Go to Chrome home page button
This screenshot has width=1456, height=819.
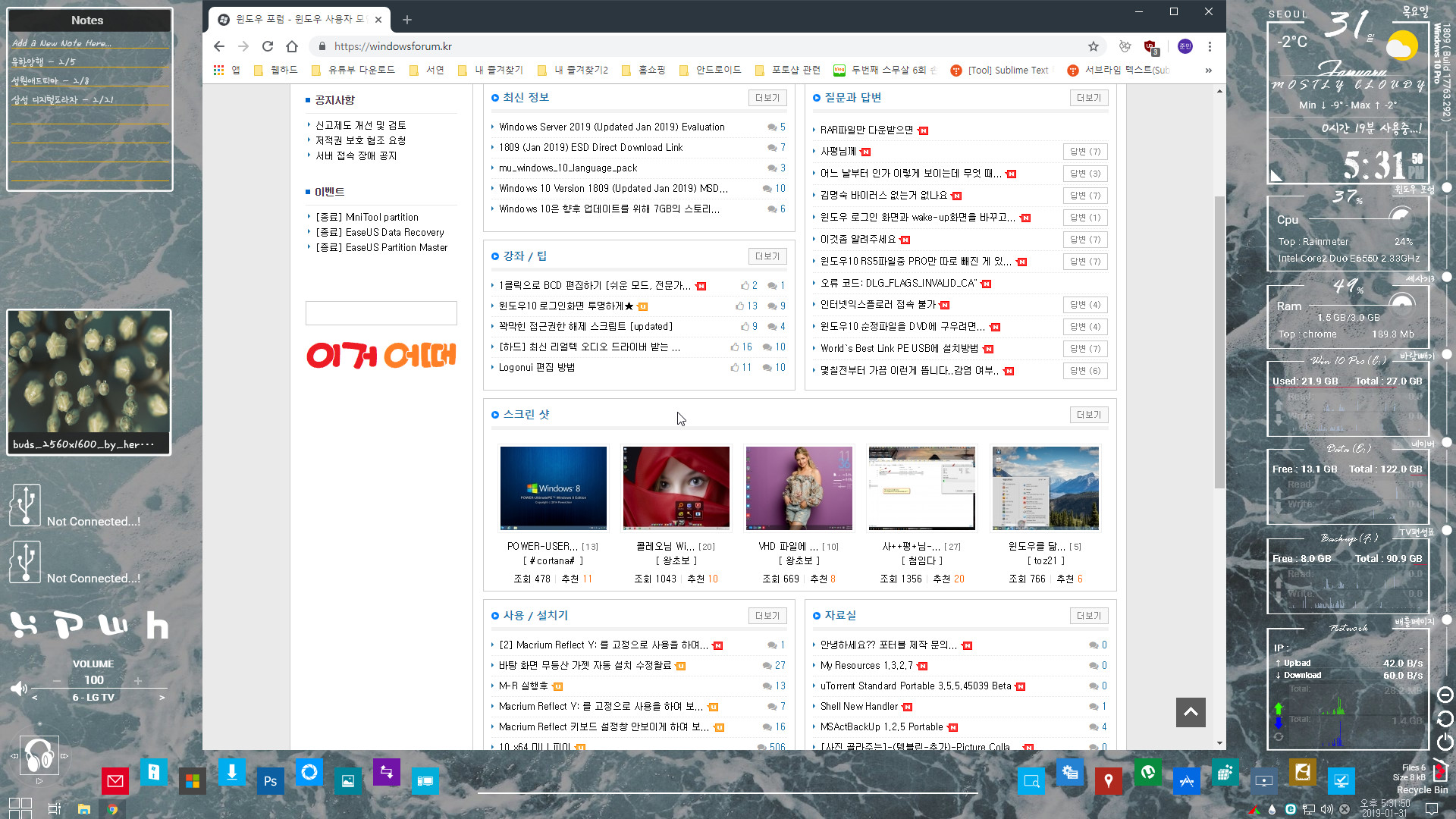click(292, 46)
